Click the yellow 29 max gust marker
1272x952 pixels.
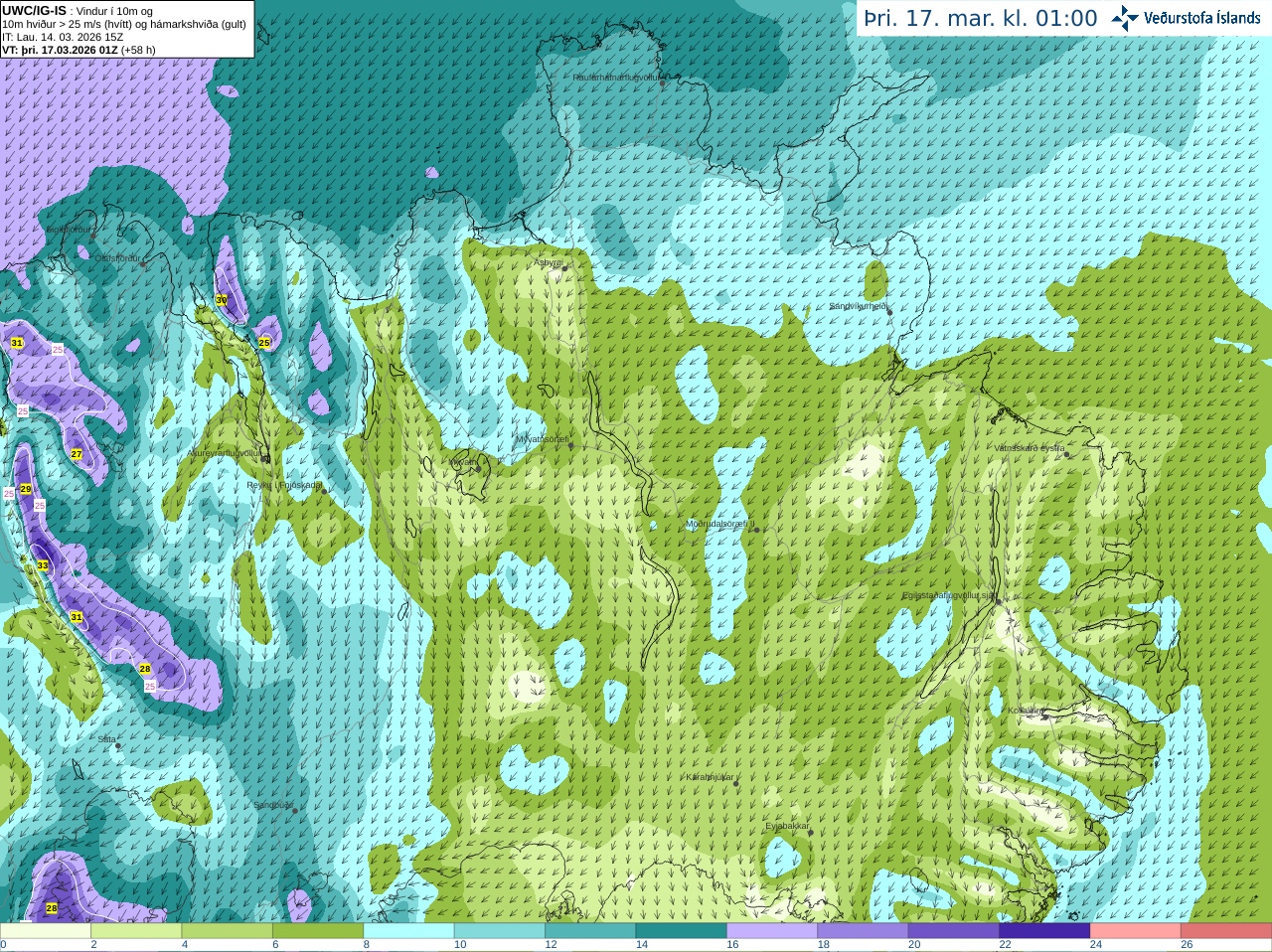[26, 489]
